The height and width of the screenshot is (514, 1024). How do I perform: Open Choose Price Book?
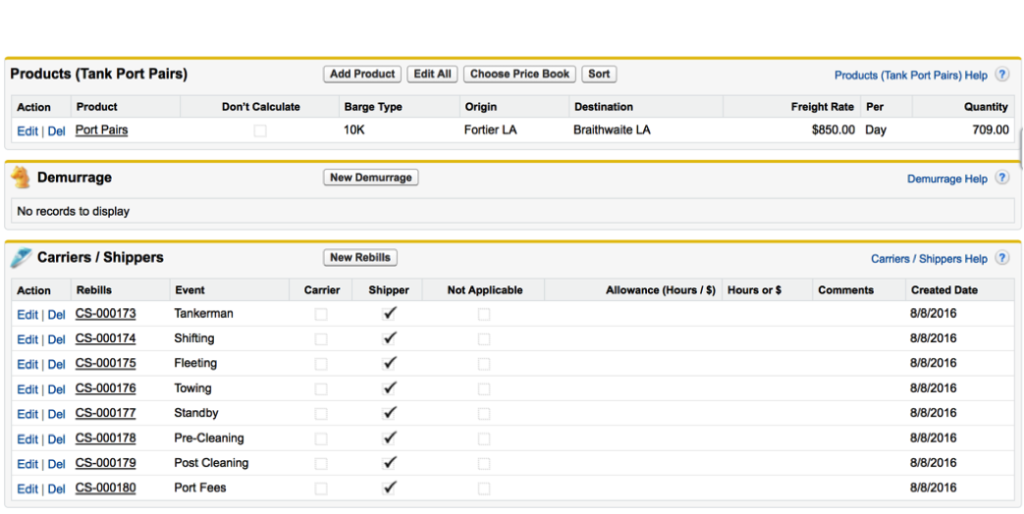pos(520,74)
